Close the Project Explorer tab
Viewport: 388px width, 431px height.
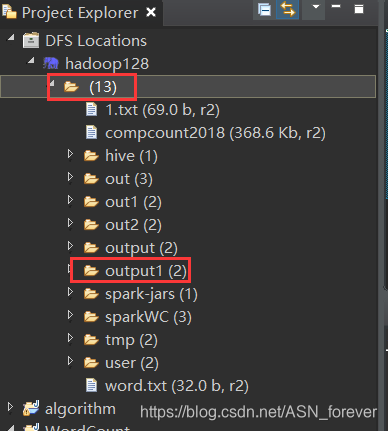tap(151, 13)
